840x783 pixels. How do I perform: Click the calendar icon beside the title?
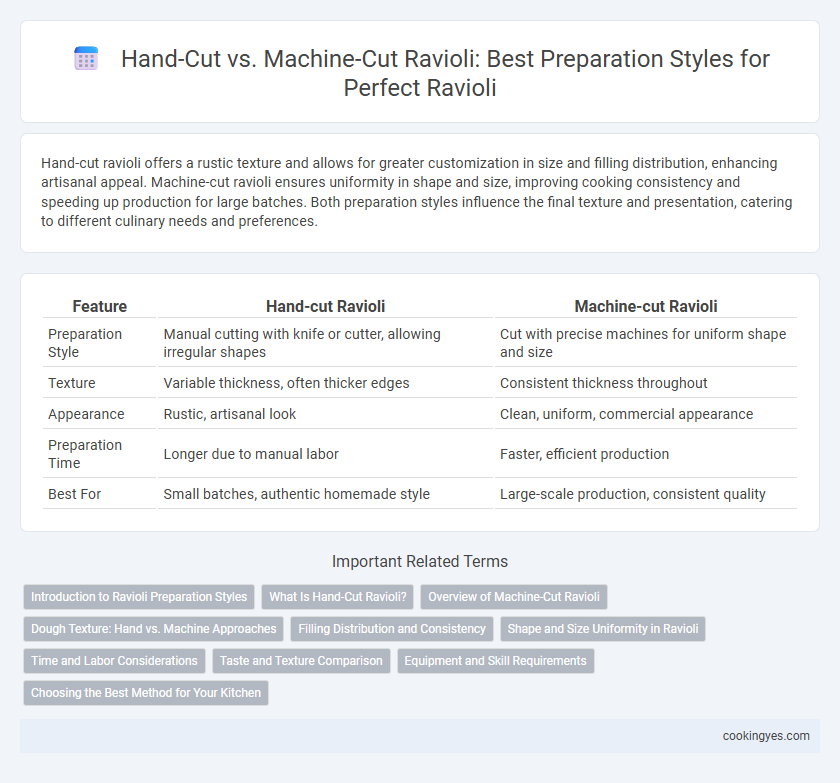coord(86,58)
